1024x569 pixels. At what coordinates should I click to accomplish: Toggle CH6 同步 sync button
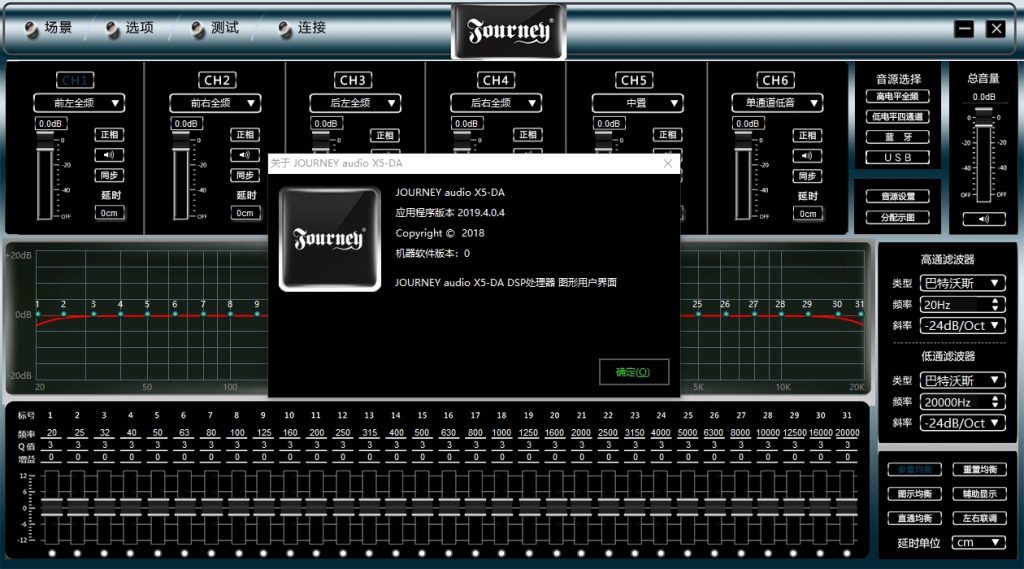click(807, 176)
